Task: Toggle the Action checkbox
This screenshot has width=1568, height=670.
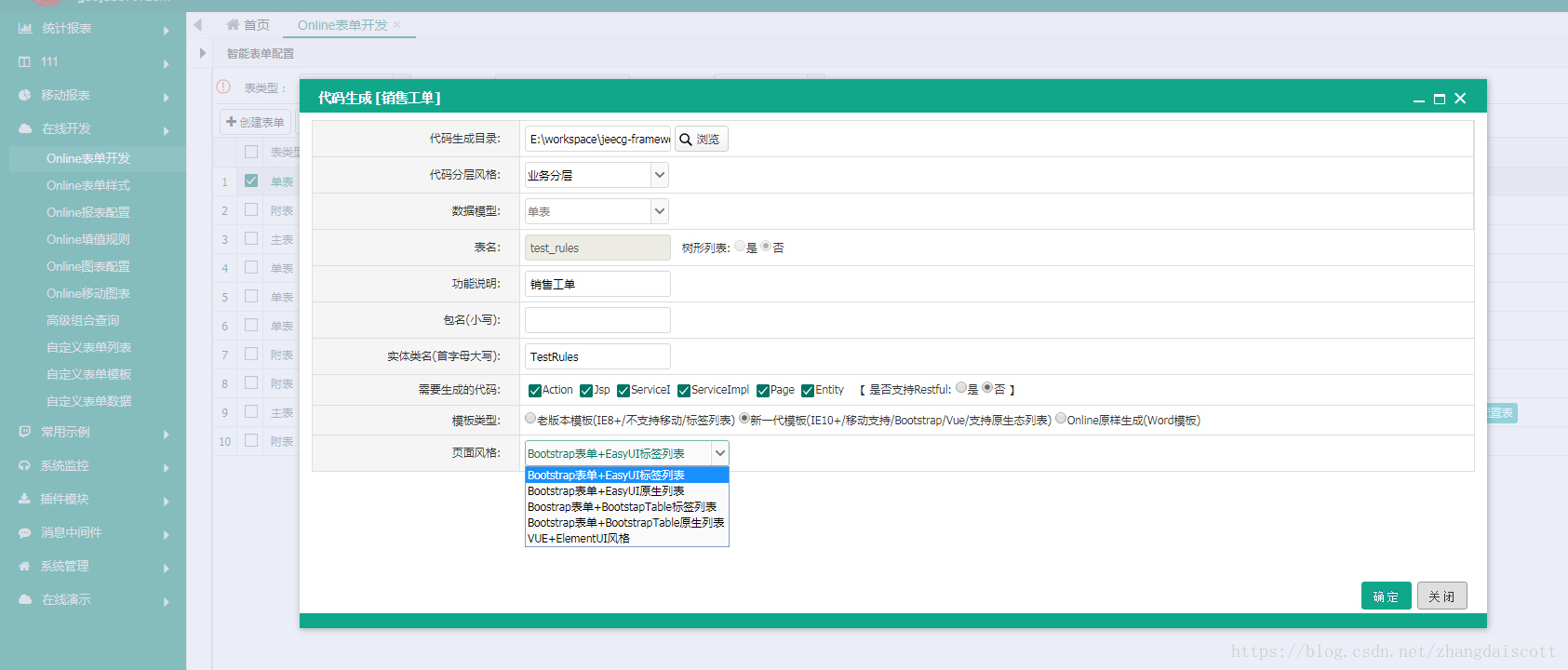Action: (x=535, y=391)
